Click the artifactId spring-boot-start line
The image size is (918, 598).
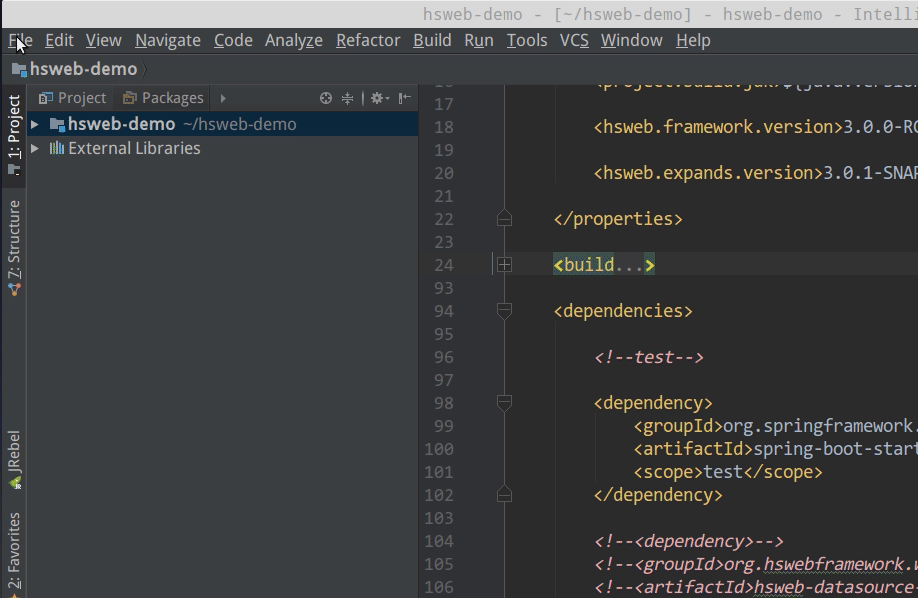point(776,449)
